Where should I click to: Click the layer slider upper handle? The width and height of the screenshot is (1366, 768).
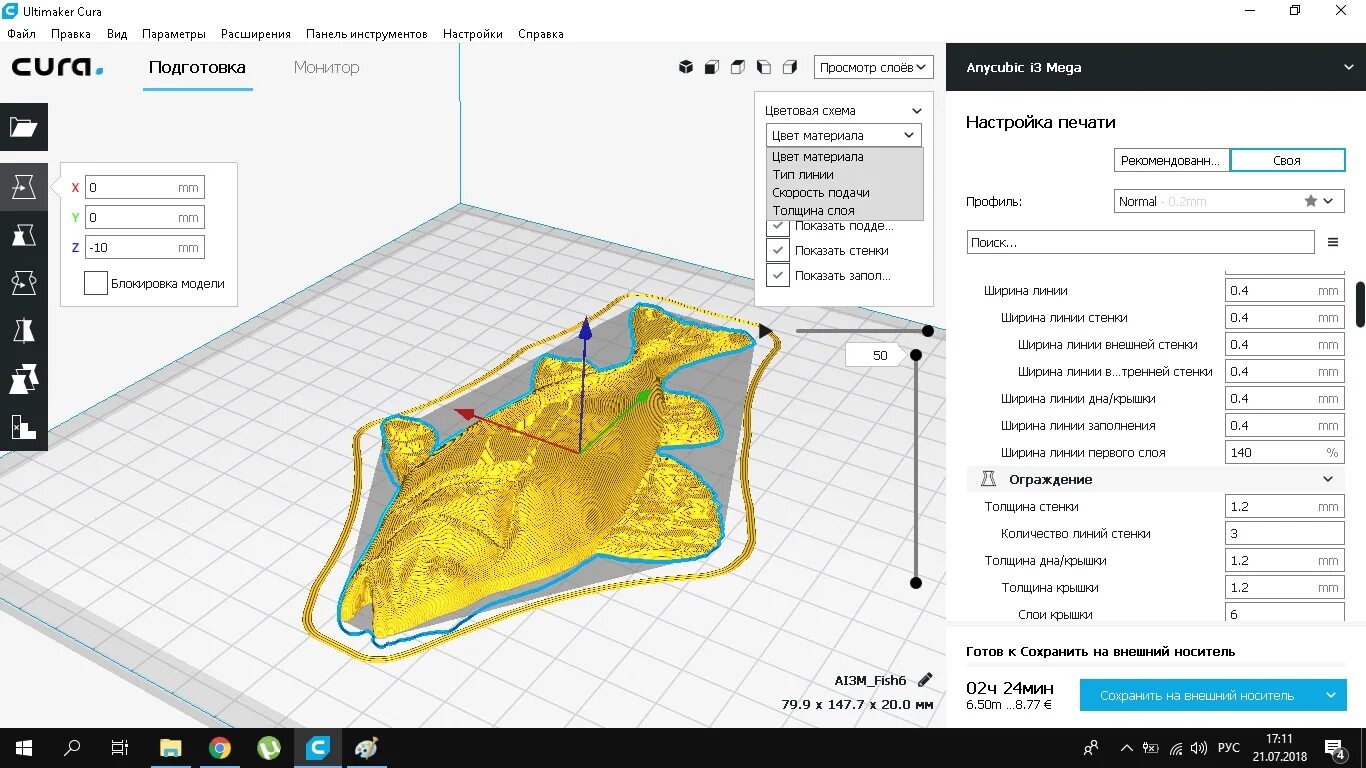[x=915, y=355]
